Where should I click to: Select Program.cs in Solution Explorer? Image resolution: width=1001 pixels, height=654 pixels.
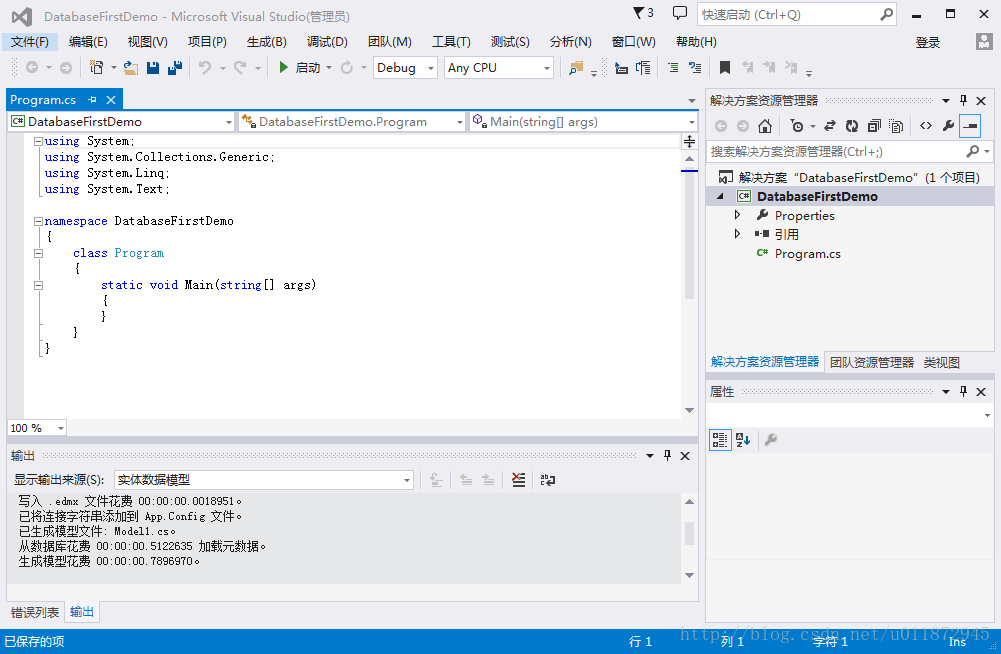point(807,254)
